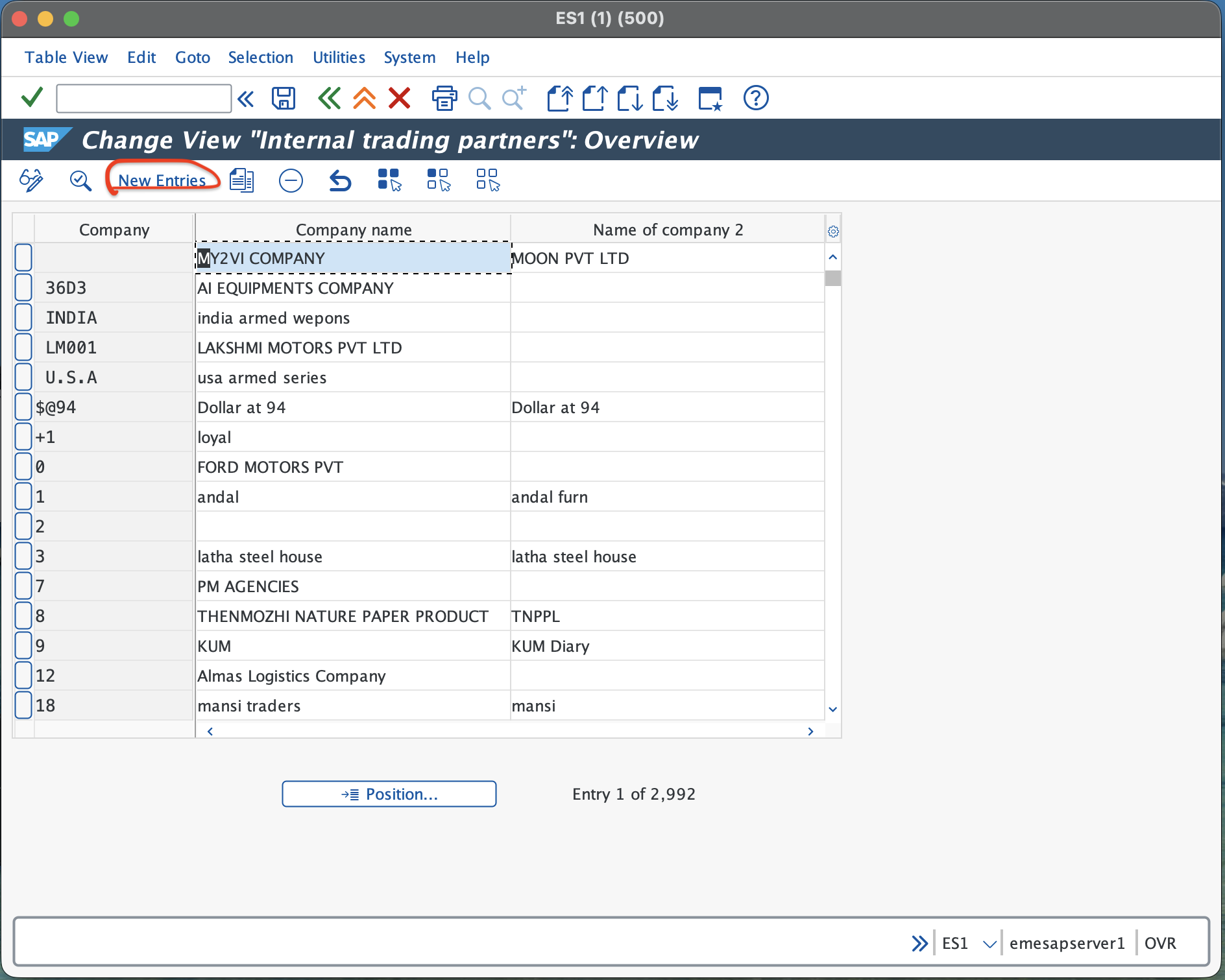Click the Select Block icon
1225x980 pixels.
pyautogui.click(x=439, y=180)
